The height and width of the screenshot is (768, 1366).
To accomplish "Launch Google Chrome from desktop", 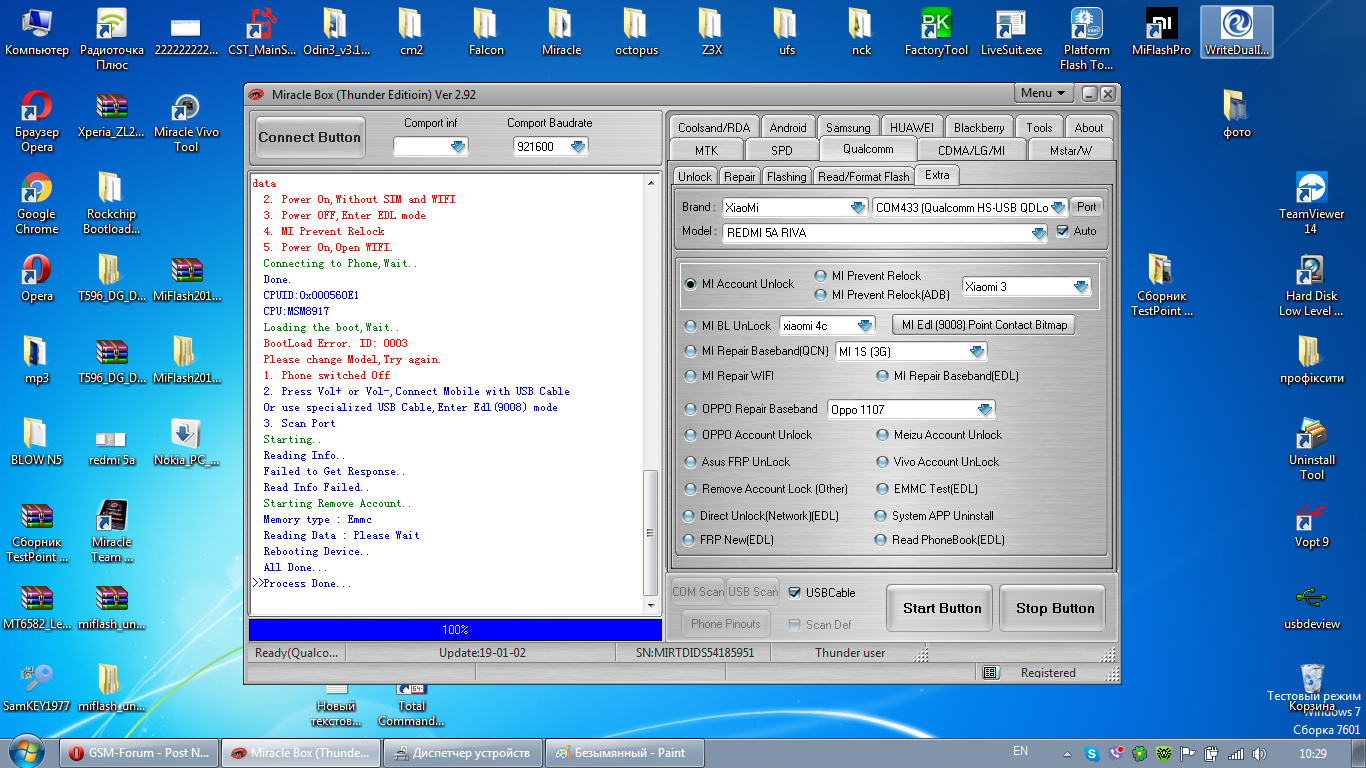I will tap(37, 205).
